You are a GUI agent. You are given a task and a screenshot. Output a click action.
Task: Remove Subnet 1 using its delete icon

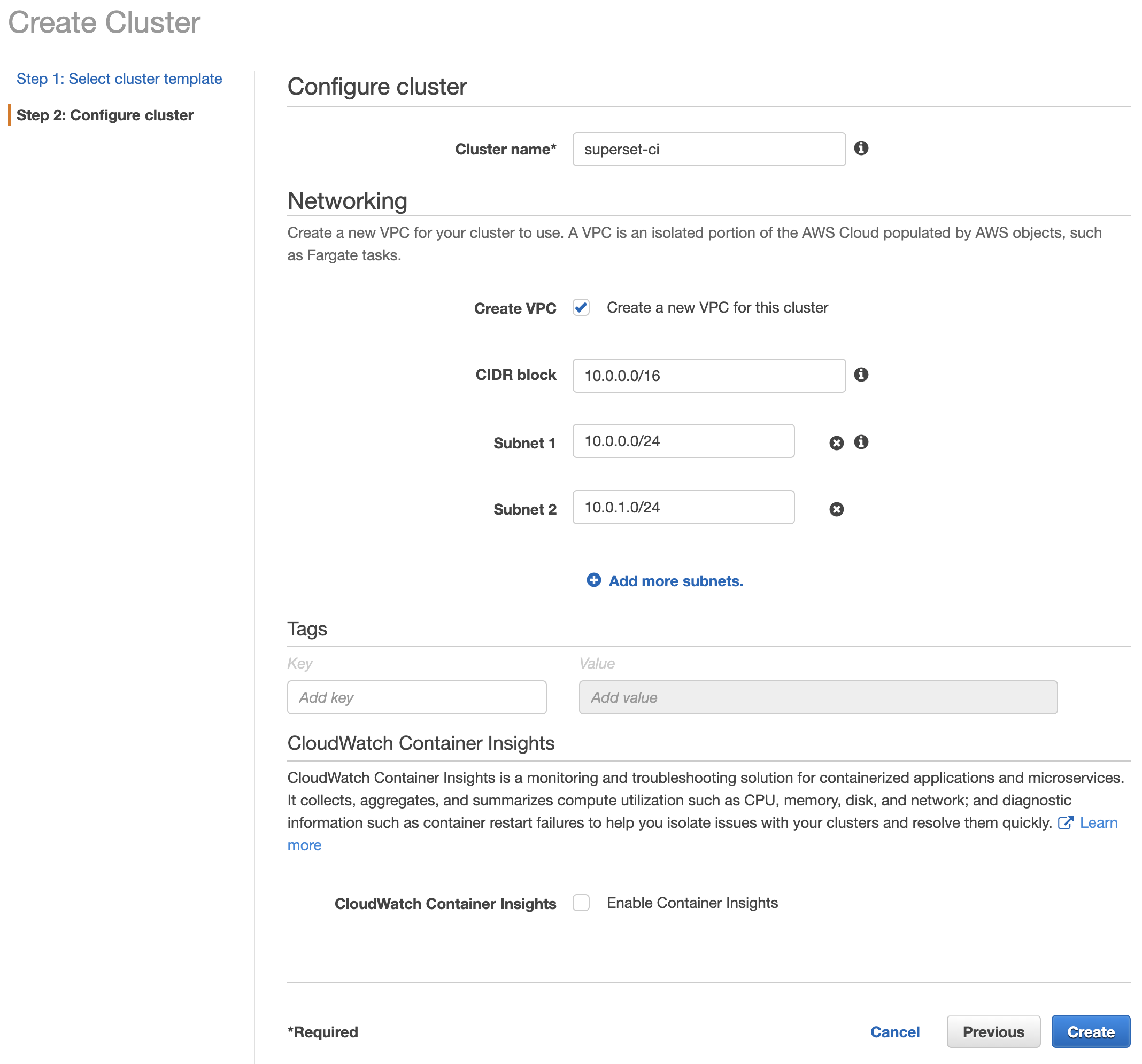coord(836,442)
